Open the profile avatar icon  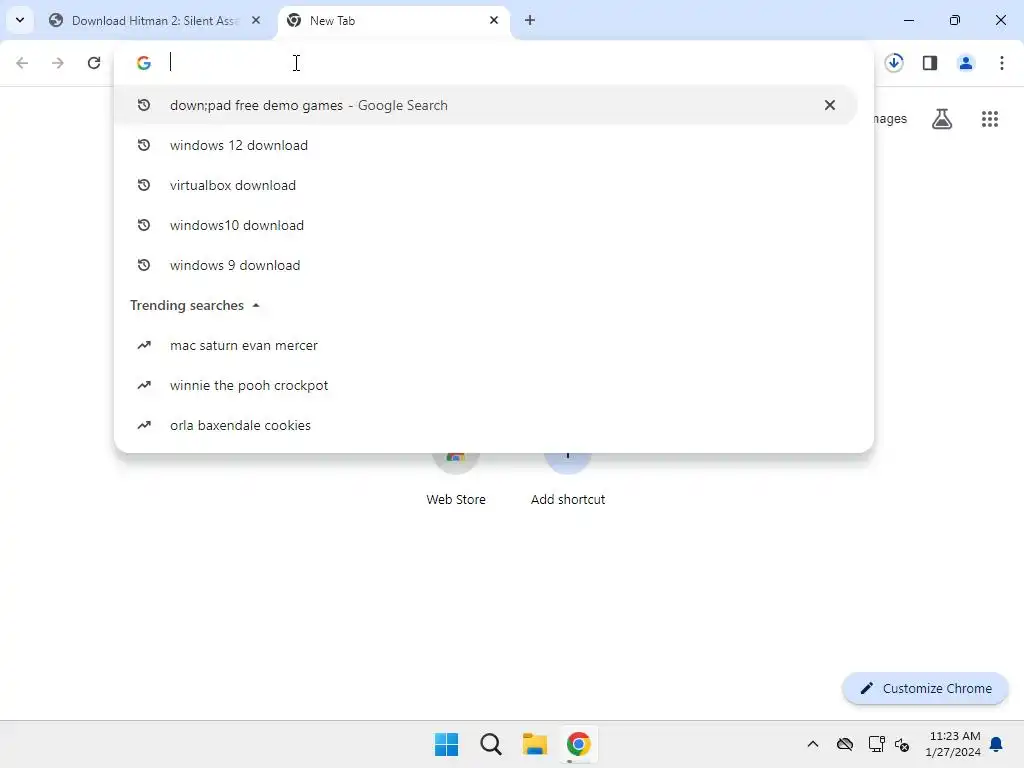pyautogui.click(x=966, y=63)
